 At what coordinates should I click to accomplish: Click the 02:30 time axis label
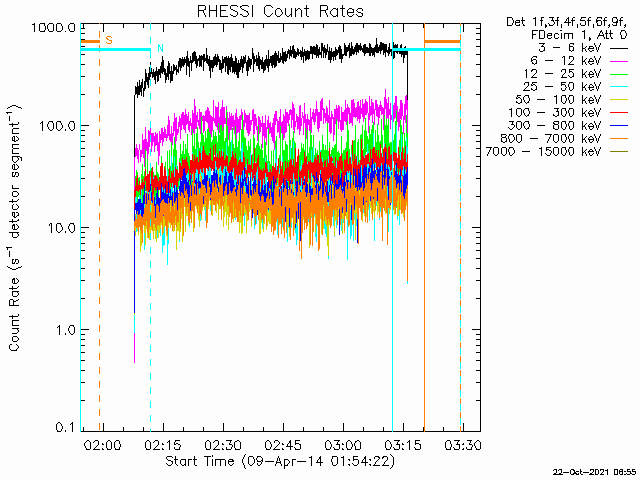pyautogui.click(x=223, y=445)
